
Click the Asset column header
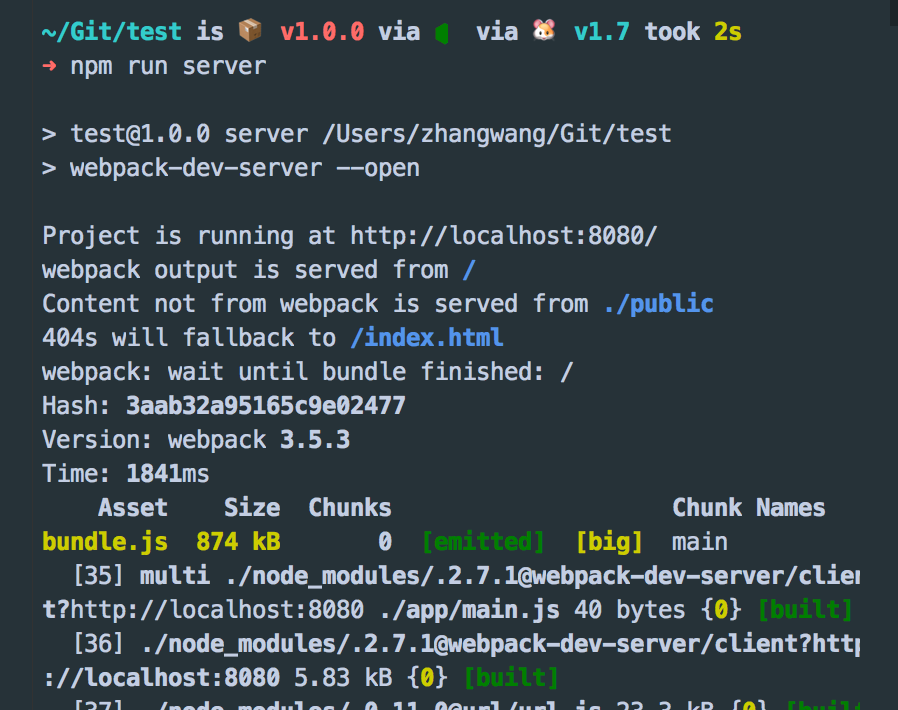[133, 508]
